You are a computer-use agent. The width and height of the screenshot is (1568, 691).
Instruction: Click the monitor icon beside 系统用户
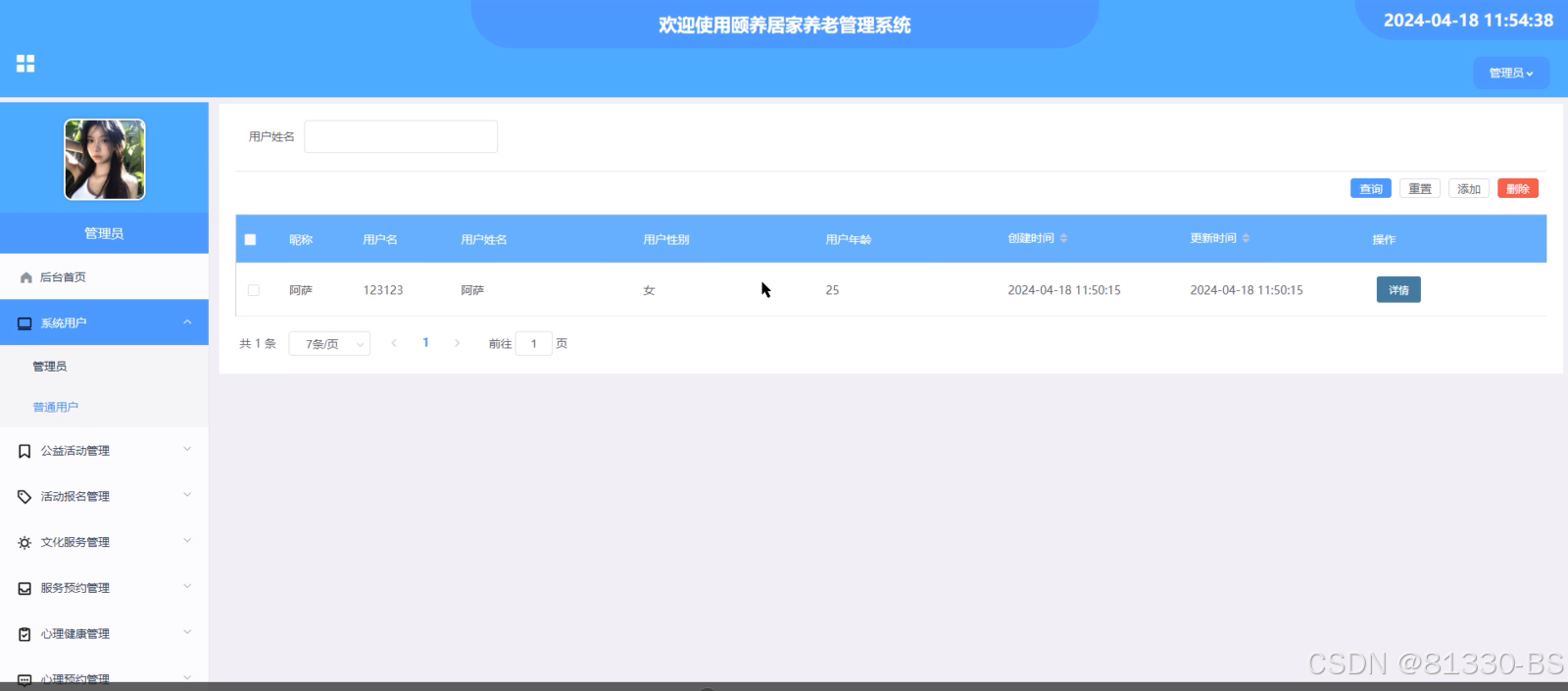24,323
